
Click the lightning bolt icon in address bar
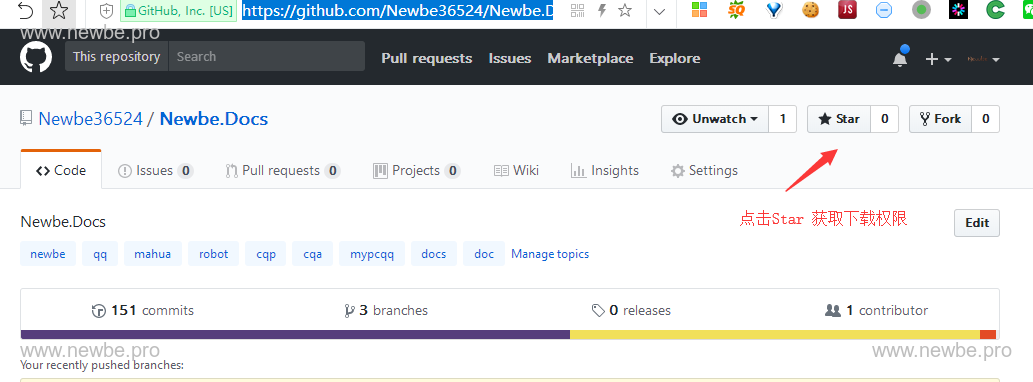tap(601, 10)
